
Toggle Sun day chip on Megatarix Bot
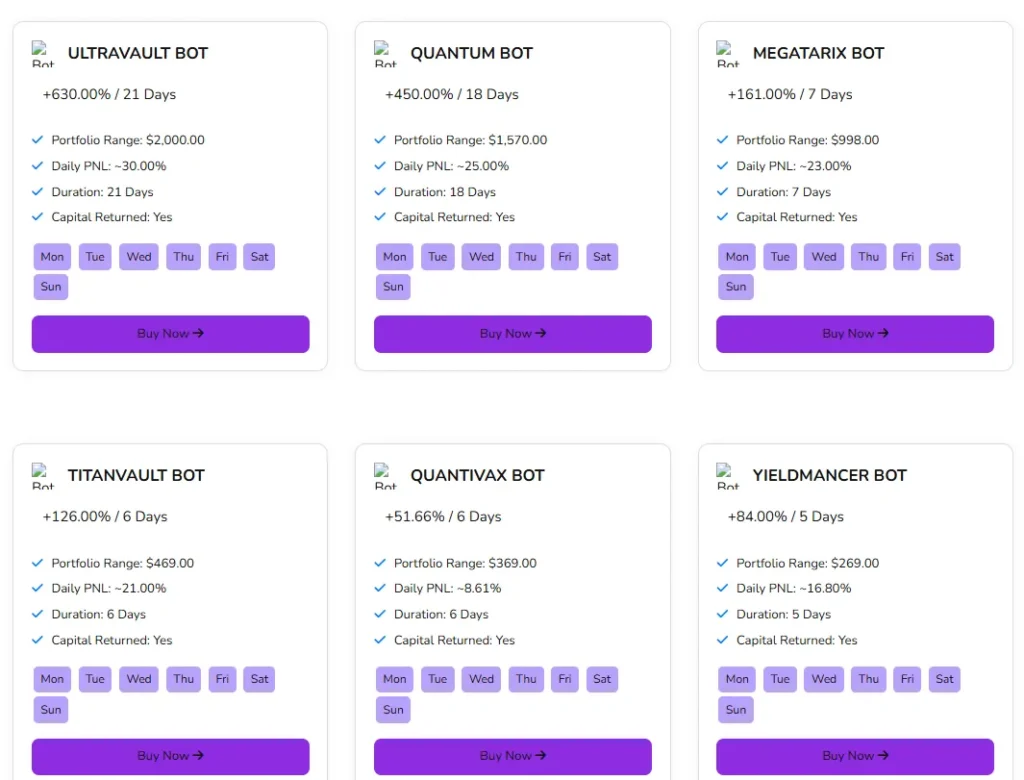click(x=736, y=287)
